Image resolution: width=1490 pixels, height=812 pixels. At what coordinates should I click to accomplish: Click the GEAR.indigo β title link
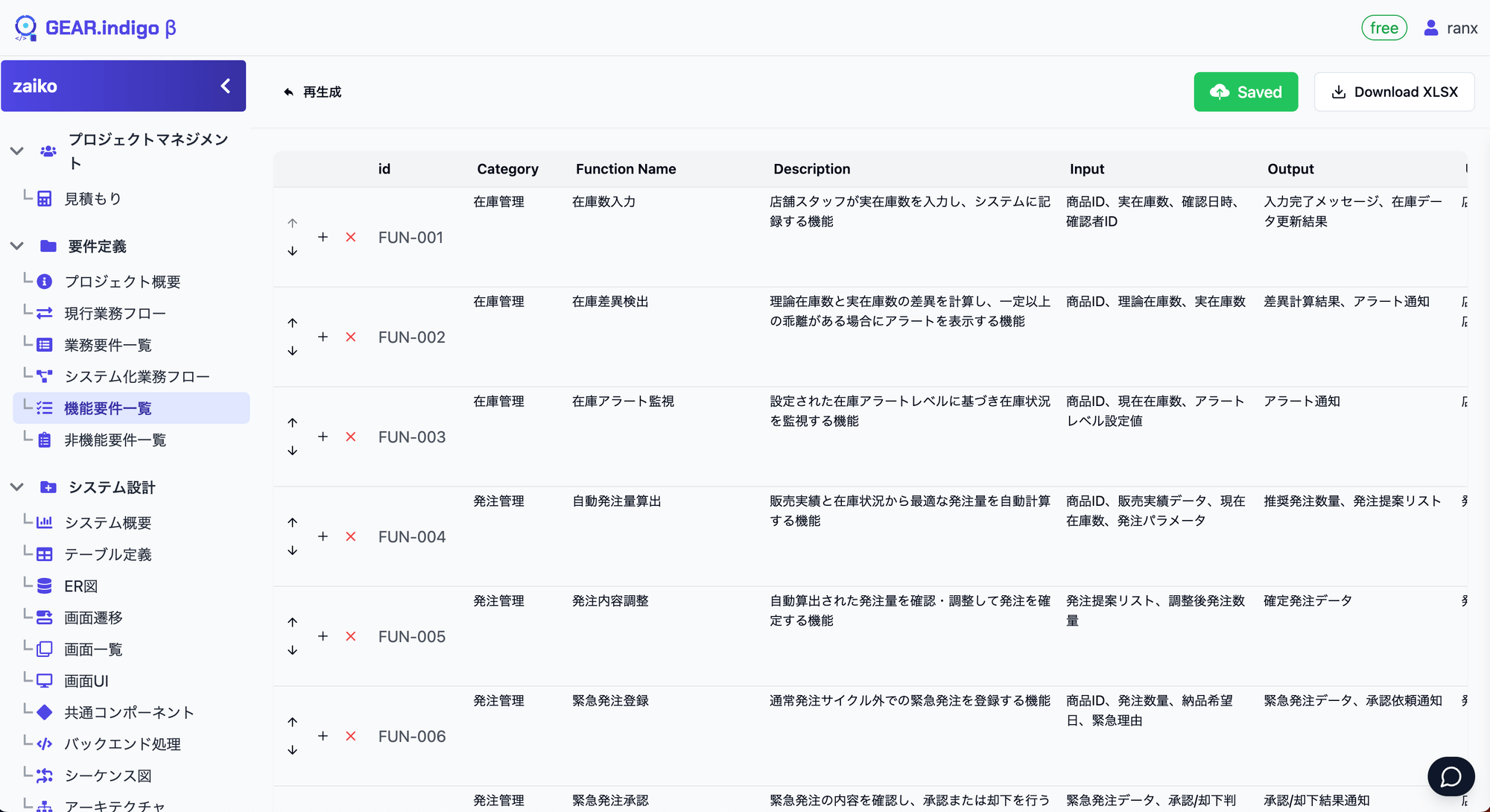pyautogui.click(x=110, y=28)
